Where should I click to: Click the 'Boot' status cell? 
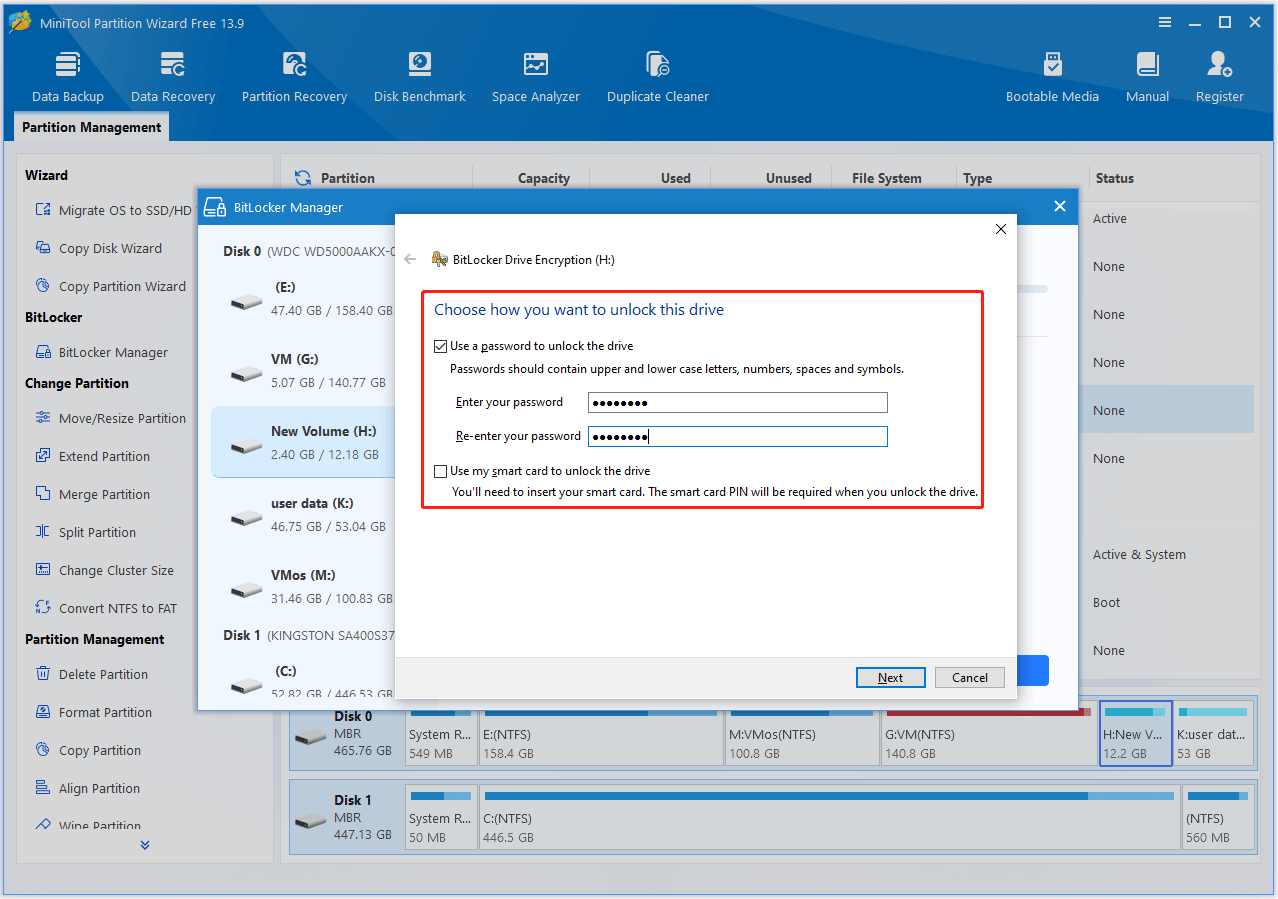coord(1106,602)
